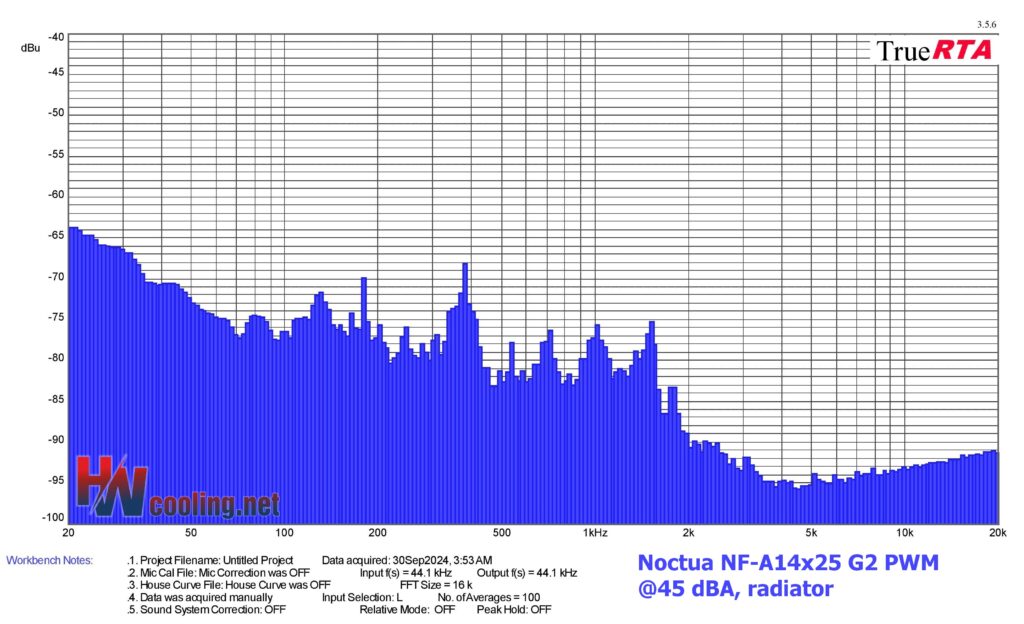The height and width of the screenshot is (624, 1024).
Task: Click the -100 label at the level axis bottom
Action: point(52,517)
